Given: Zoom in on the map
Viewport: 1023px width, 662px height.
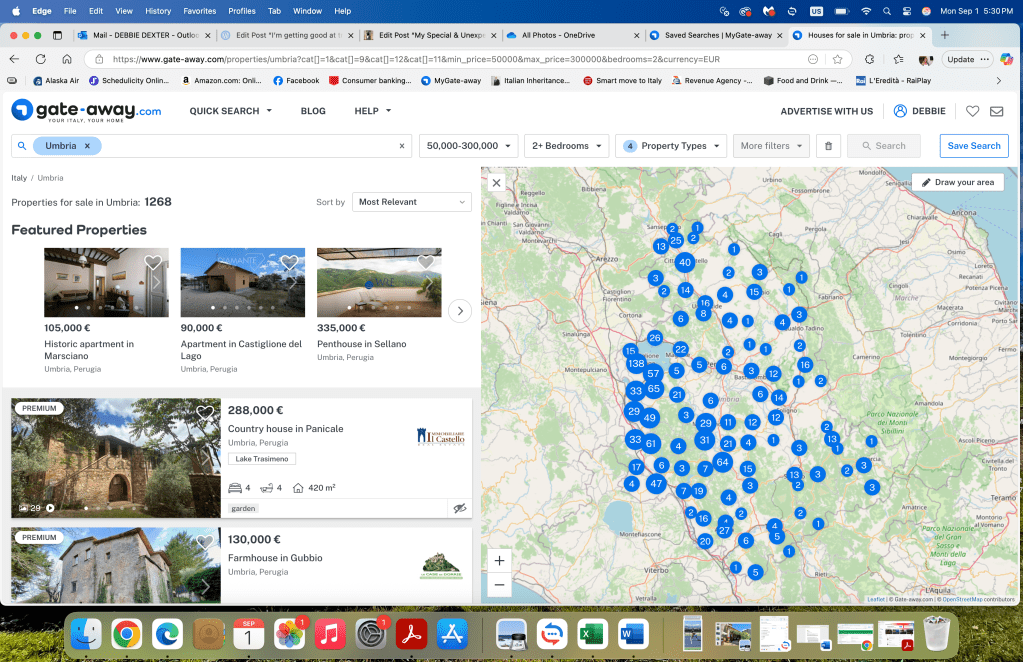Looking at the screenshot, I should [x=500, y=560].
